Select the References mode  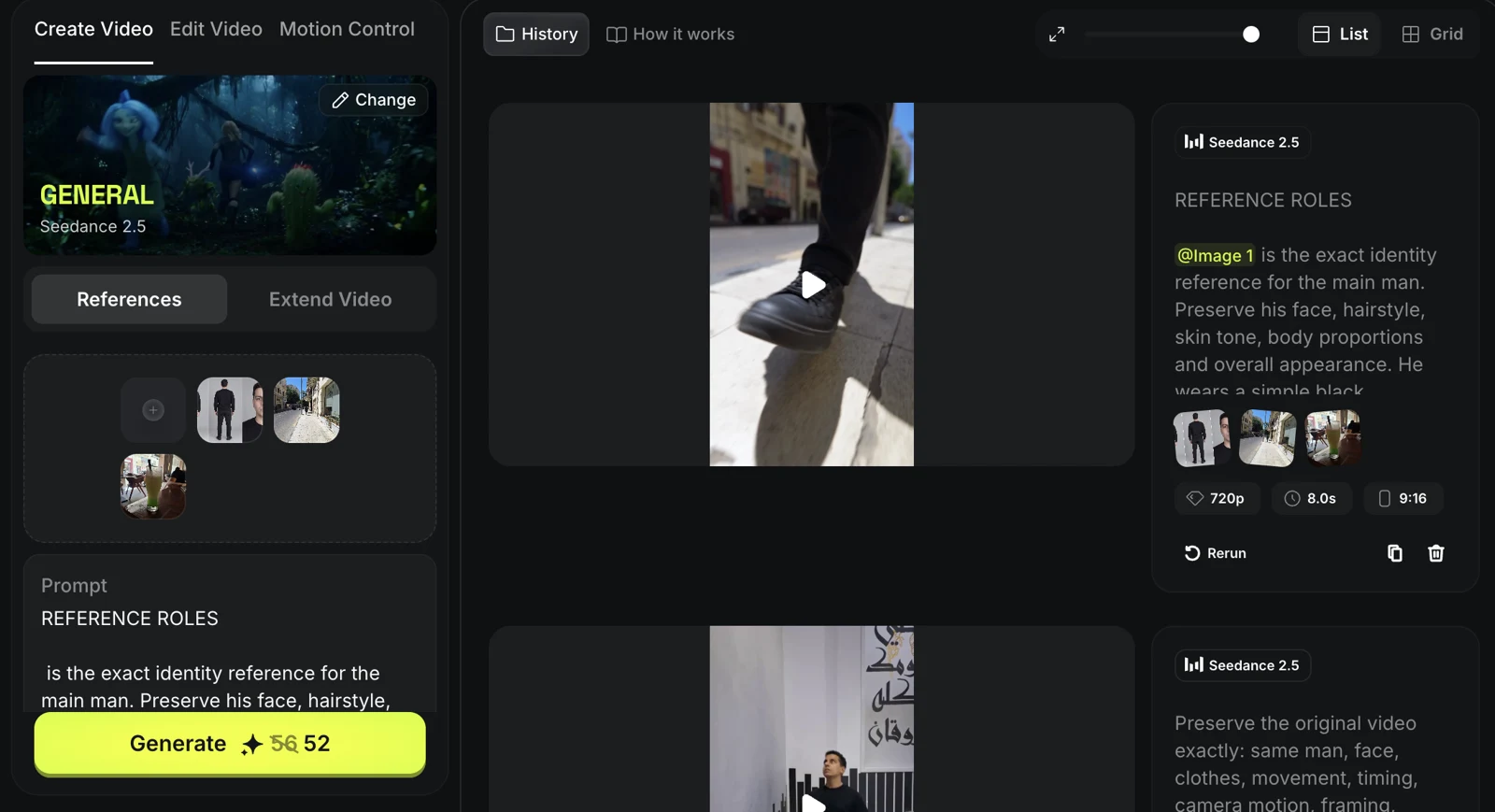[129, 299]
